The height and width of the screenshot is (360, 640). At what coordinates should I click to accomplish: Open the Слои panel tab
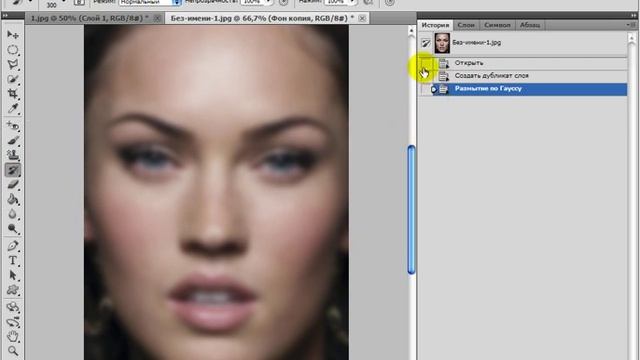(466, 25)
